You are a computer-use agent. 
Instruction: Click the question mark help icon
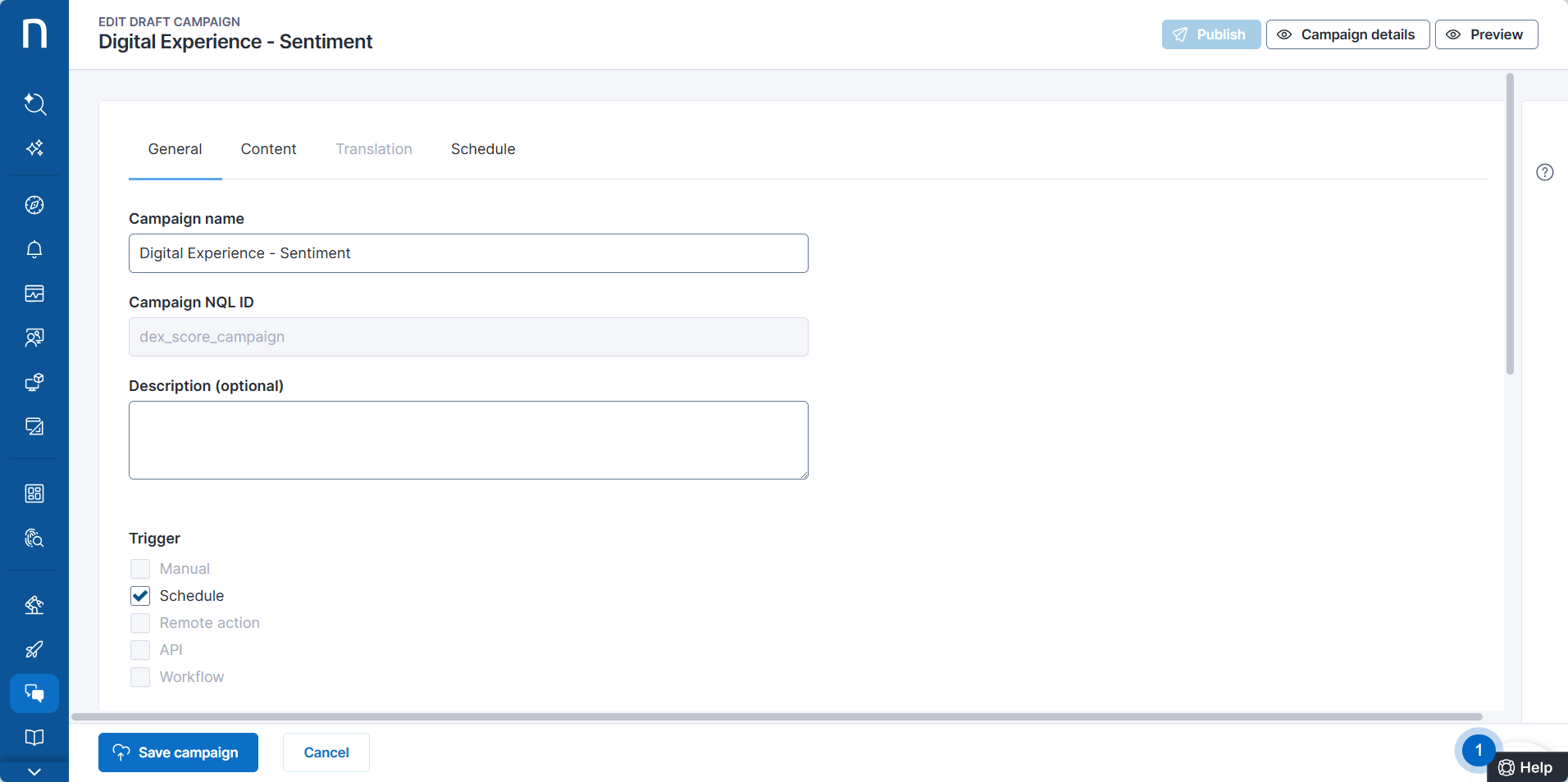(x=1544, y=172)
